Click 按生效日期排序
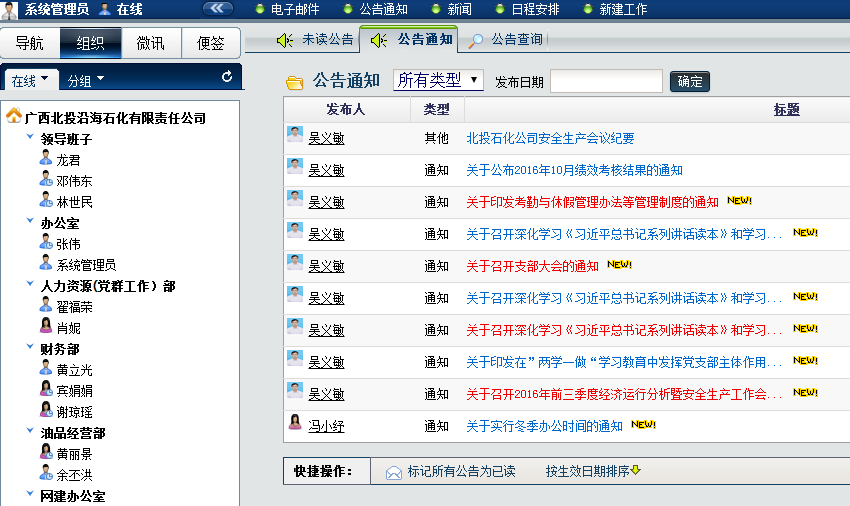Viewport: 850px width, 506px height. tap(588, 471)
